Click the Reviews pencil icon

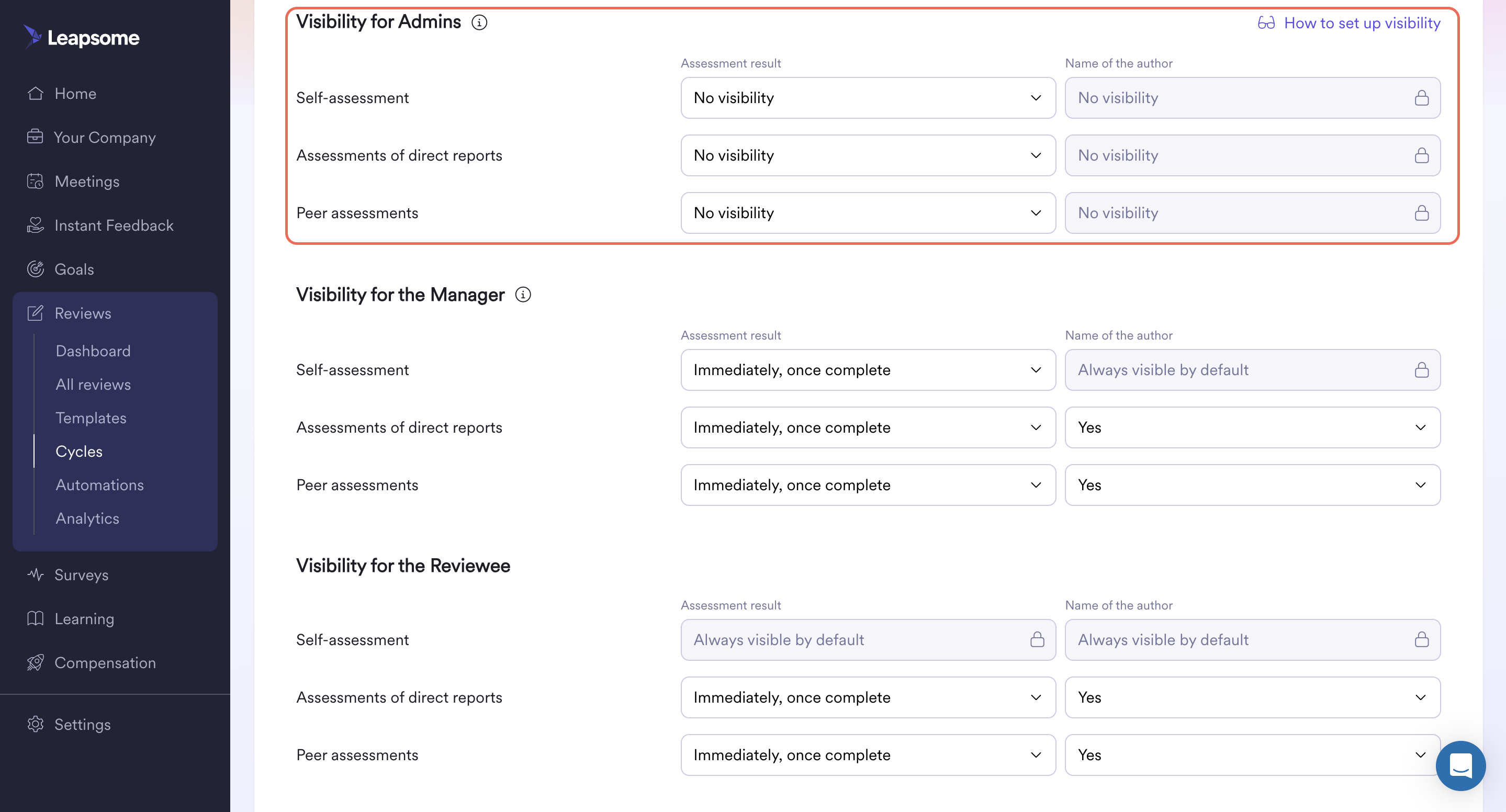(36, 313)
